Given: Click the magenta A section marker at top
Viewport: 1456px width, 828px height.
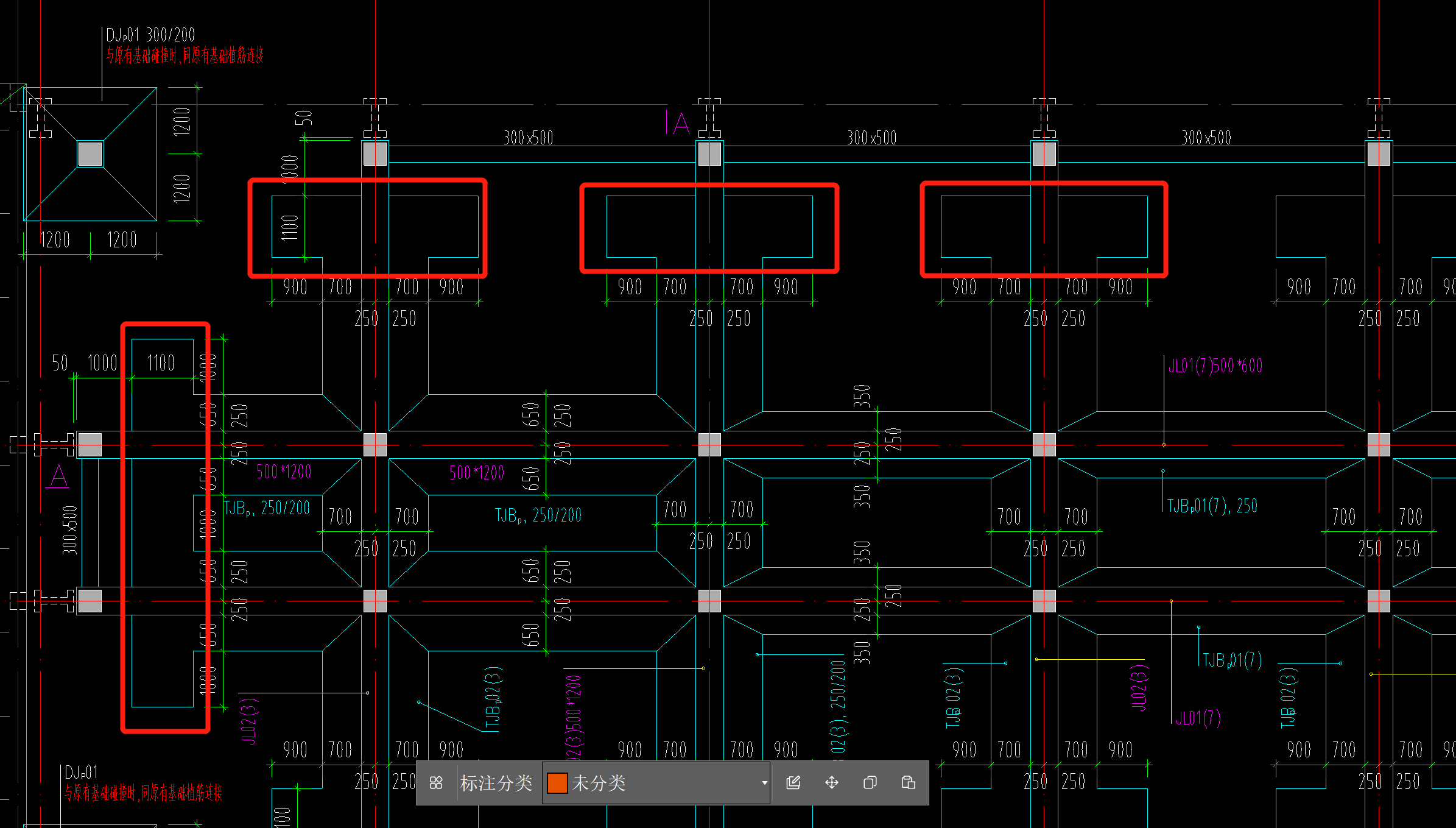Looking at the screenshot, I should pyautogui.click(x=681, y=124).
